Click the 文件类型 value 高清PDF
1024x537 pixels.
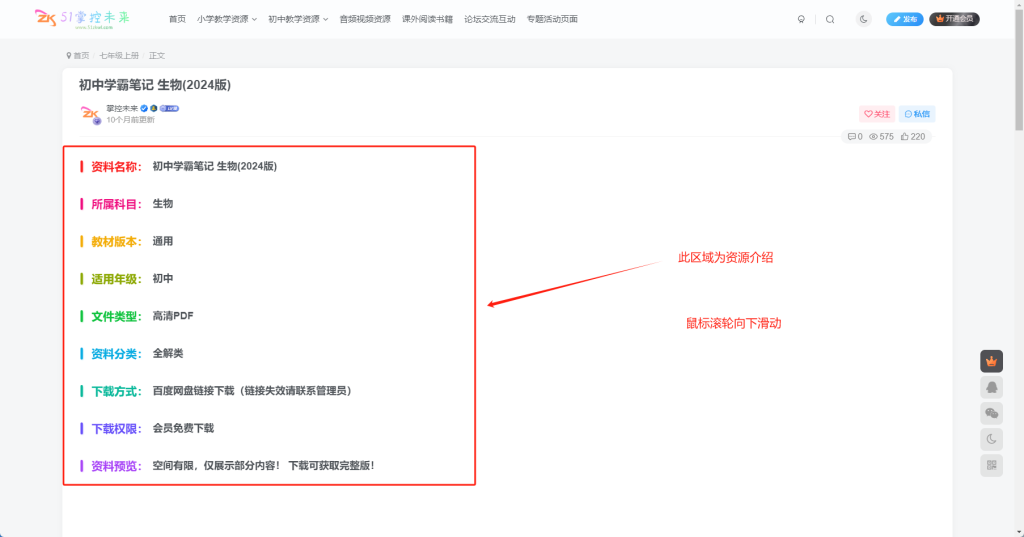(173, 316)
